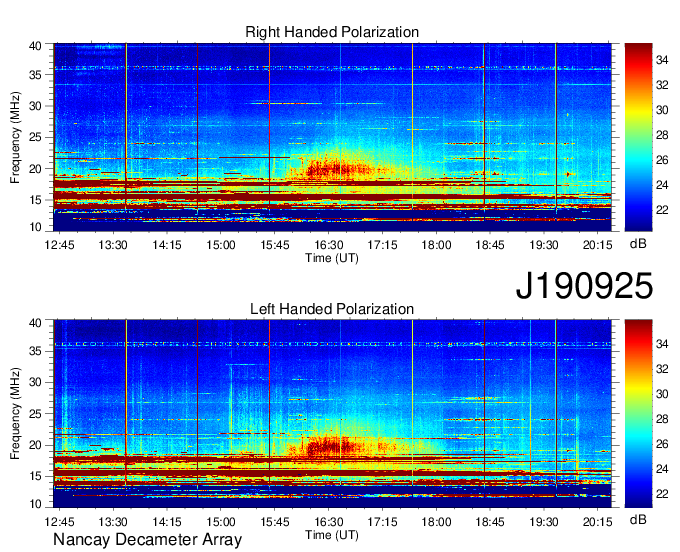Click the "28" value on upper colorbar
Screen dimensions: 680x552
(662, 135)
